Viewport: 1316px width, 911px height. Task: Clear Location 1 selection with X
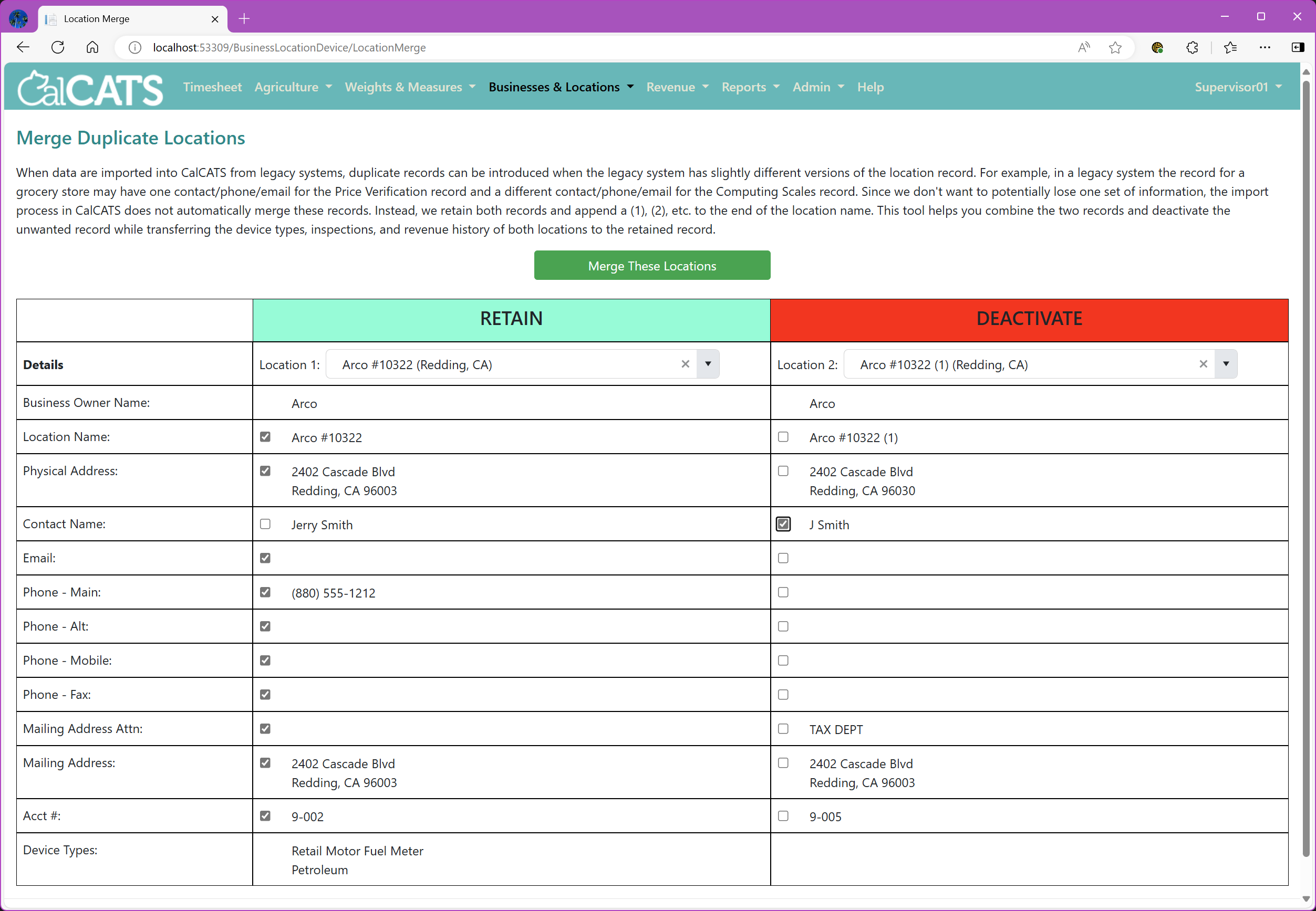(x=685, y=364)
